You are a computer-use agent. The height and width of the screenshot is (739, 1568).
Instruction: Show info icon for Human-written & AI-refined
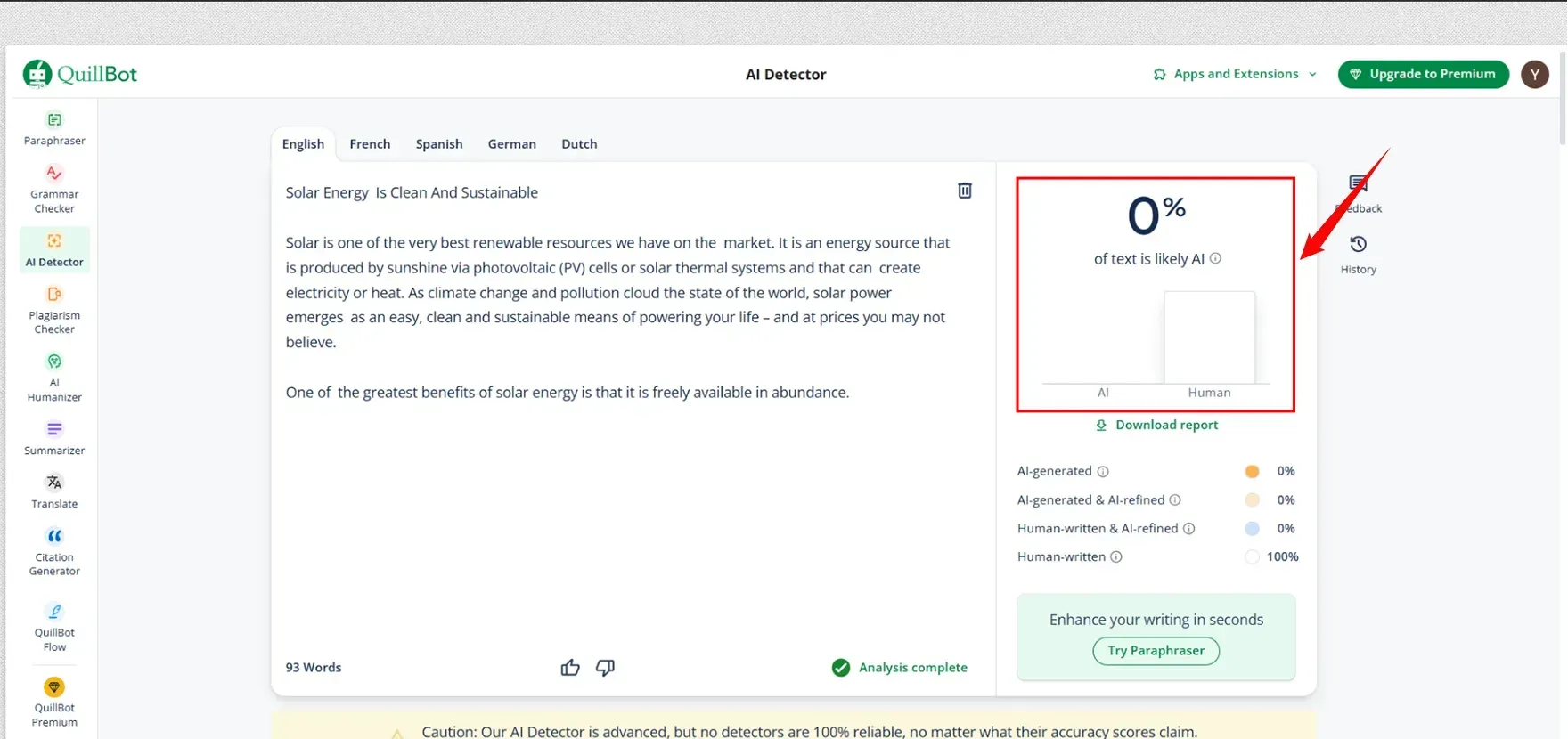click(1188, 528)
